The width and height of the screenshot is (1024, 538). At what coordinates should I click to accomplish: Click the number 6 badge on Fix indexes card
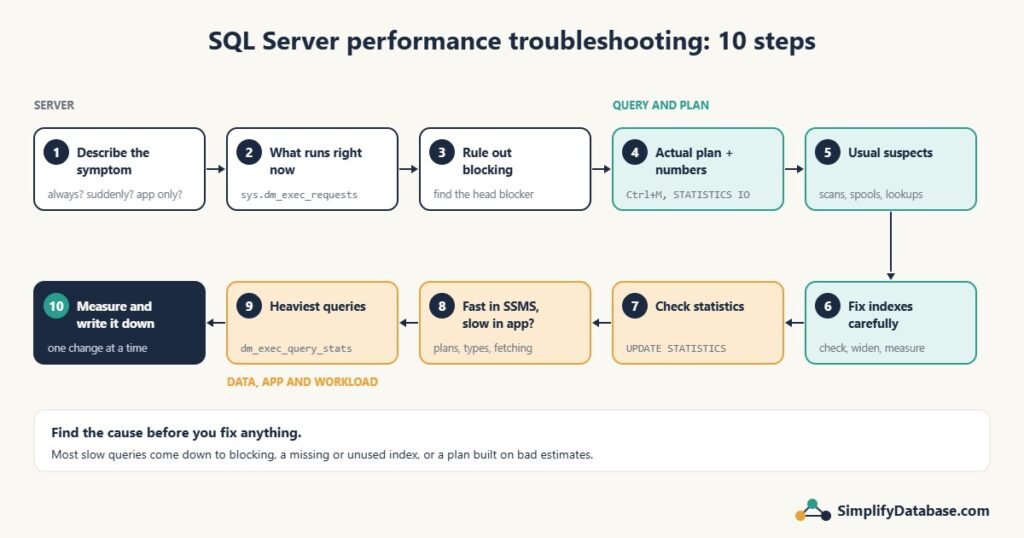click(827, 306)
